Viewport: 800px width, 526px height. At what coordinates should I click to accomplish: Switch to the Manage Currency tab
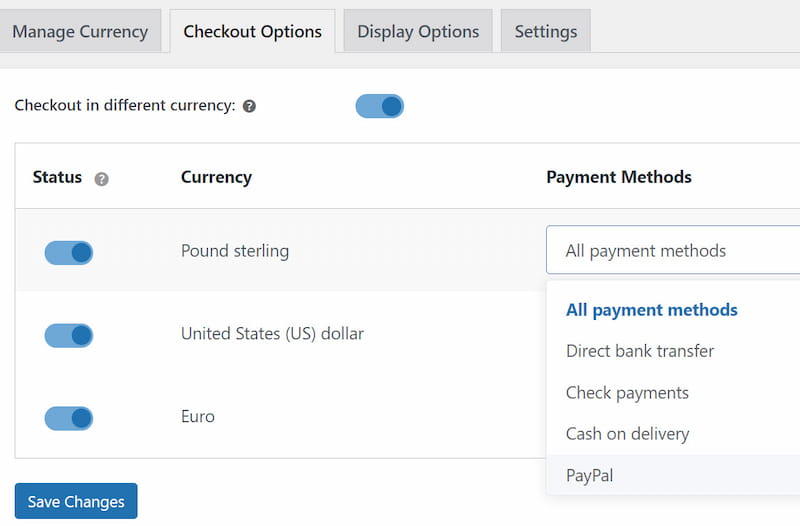[x=80, y=31]
